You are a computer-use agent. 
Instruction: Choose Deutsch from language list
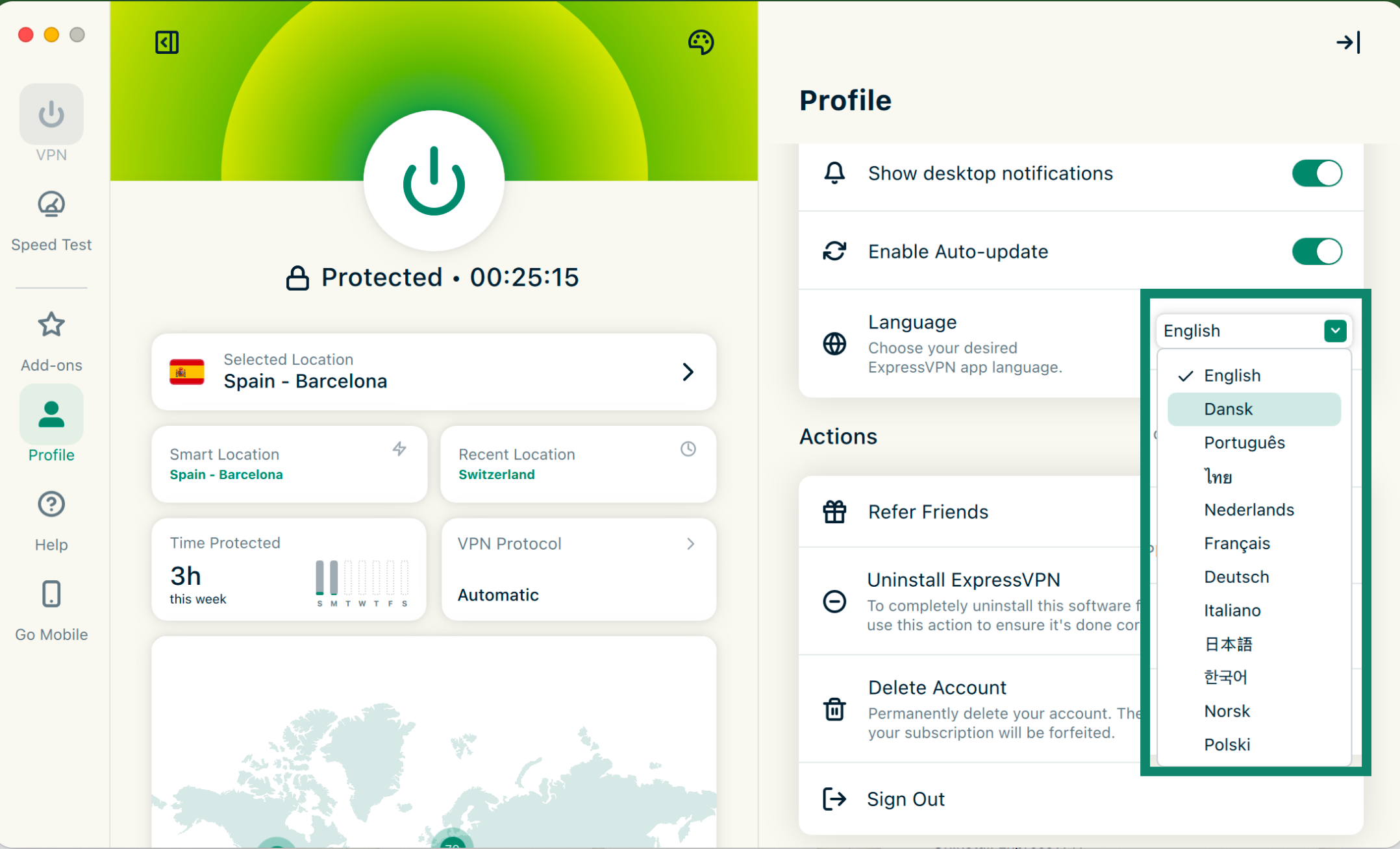pyautogui.click(x=1236, y=576)
